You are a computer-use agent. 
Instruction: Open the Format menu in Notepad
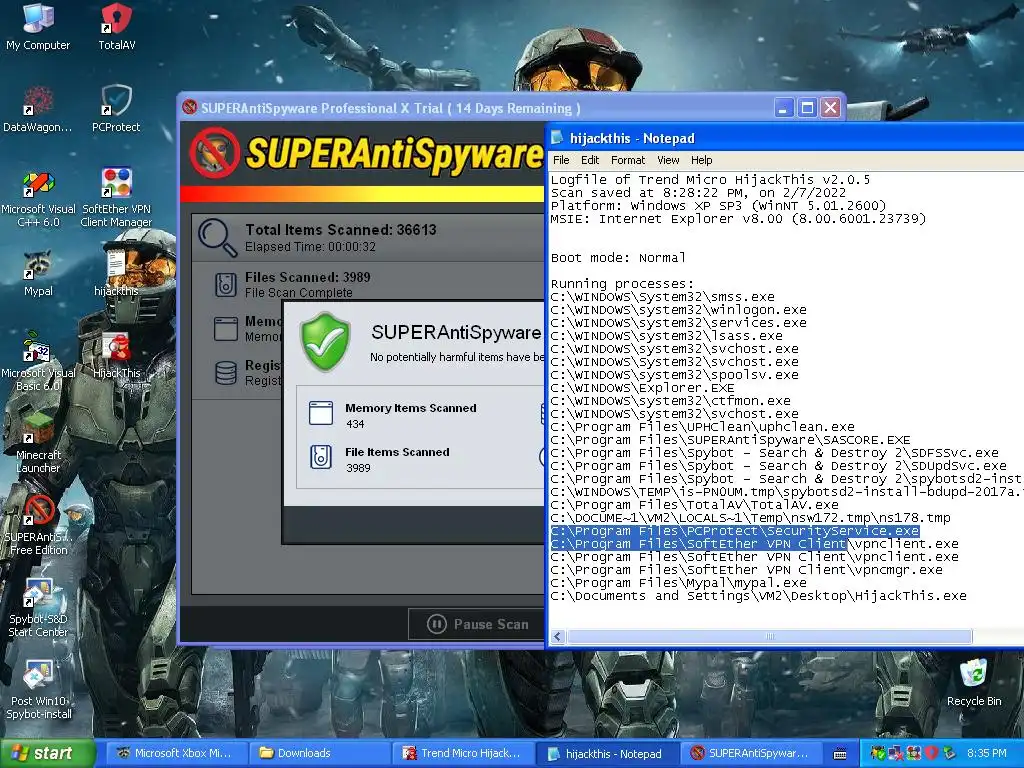tap(628, 160)
